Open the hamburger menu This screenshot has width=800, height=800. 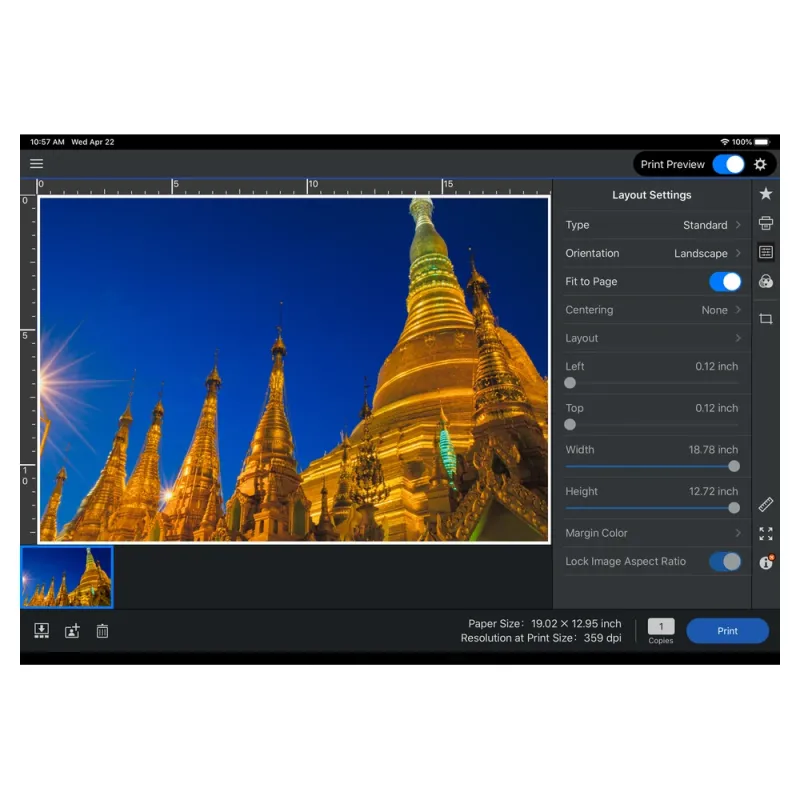pyautogui.click(x=36, y=164)
